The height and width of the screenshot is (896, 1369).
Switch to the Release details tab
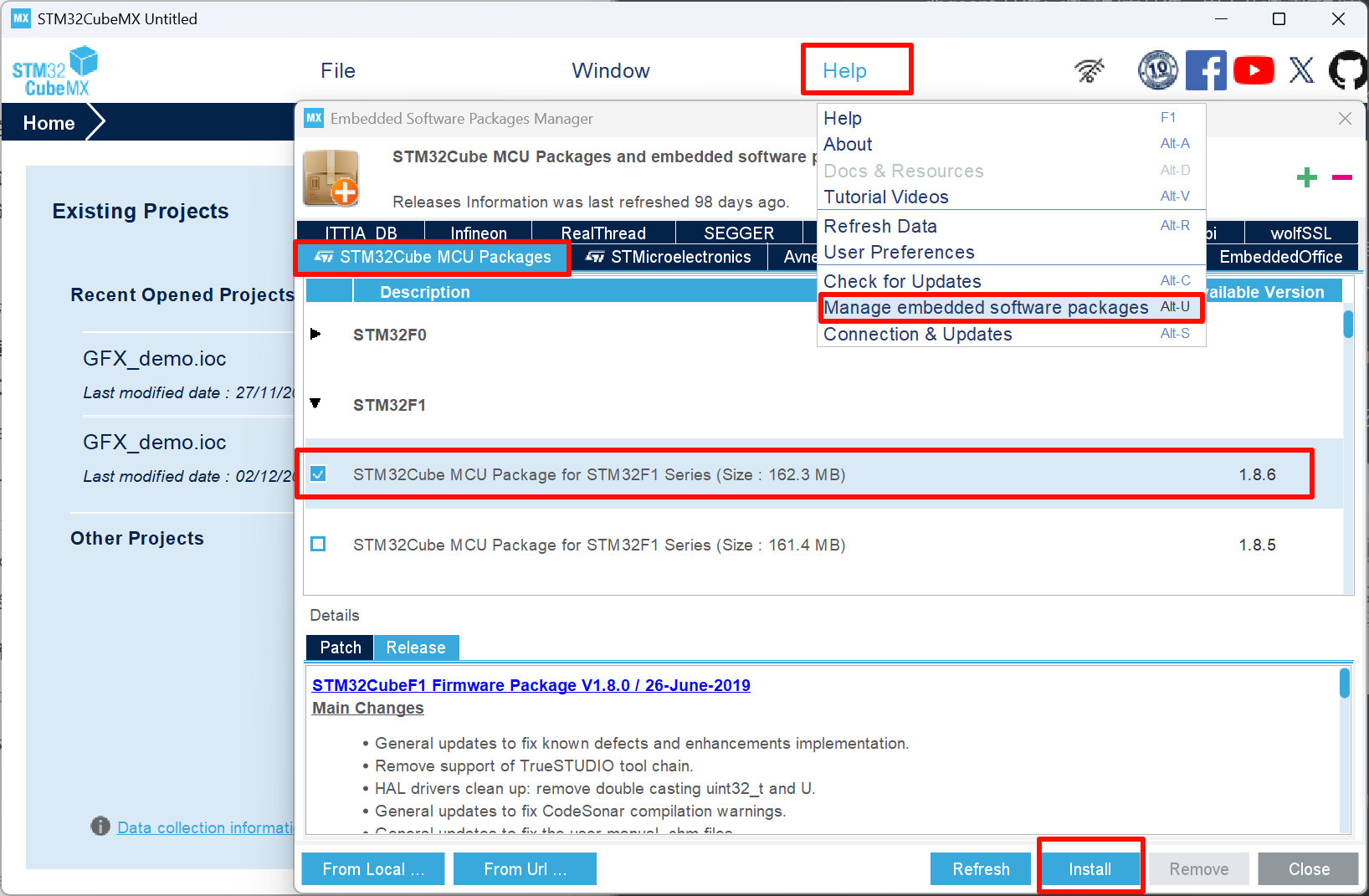point(415,648)
